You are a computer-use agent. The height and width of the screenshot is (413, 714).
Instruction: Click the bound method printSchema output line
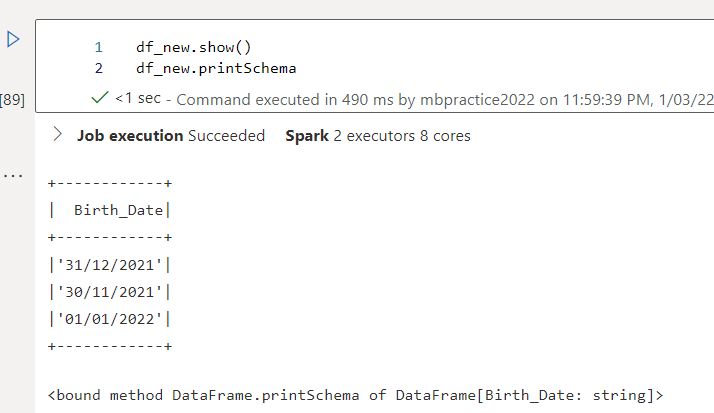(355, 395)
